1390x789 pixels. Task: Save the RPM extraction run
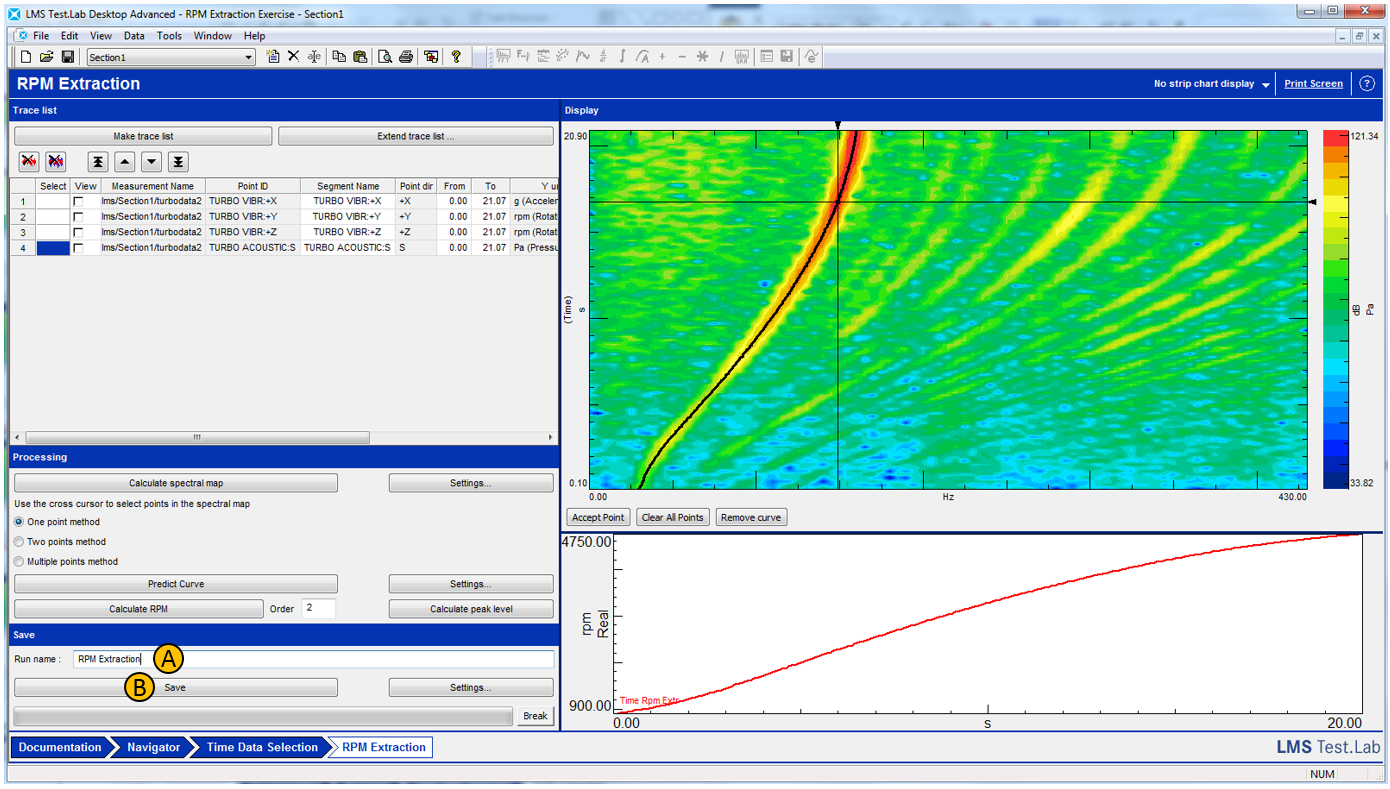pos(176,688)
